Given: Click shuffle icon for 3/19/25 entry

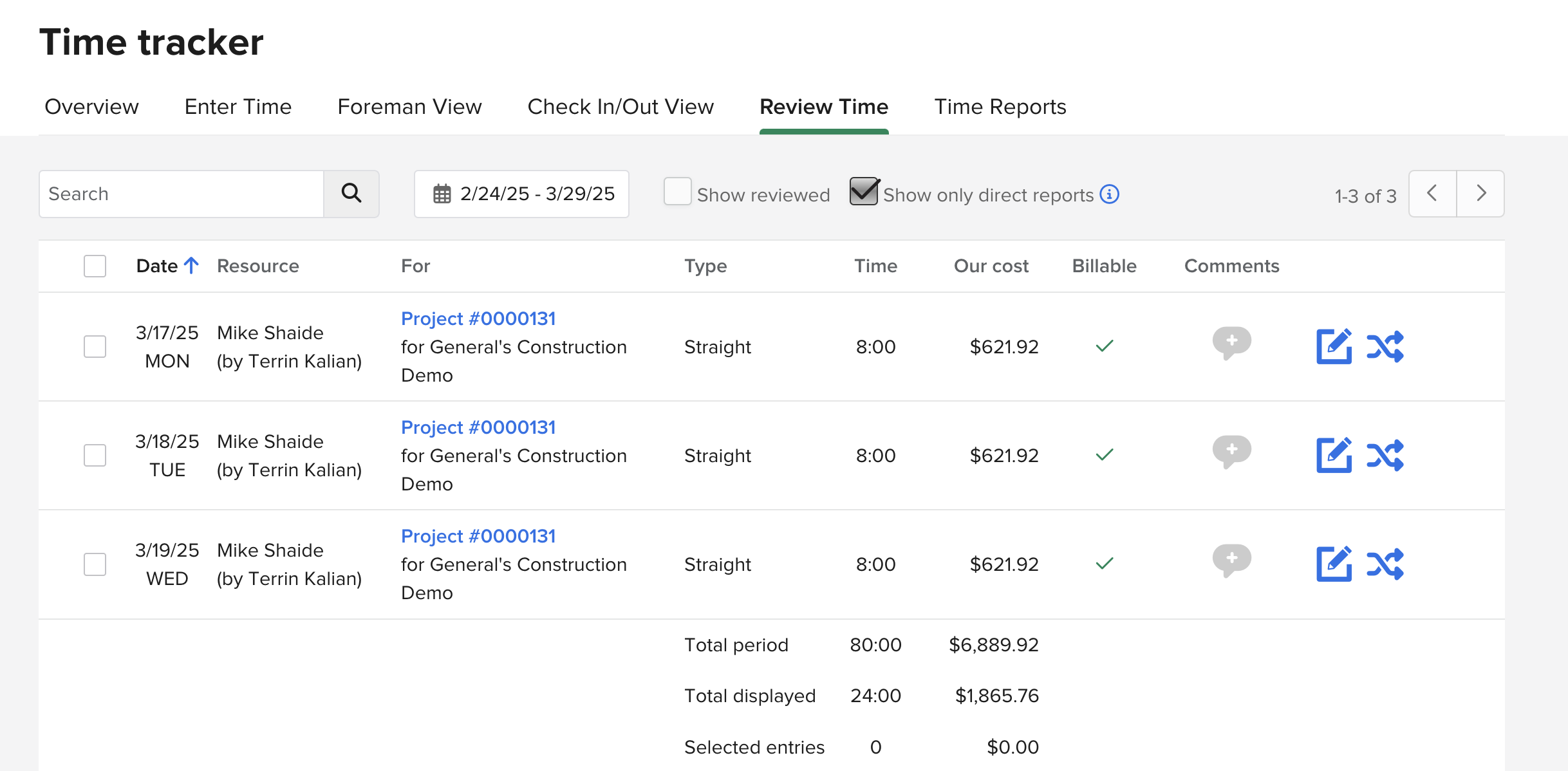Looking at the screenshot, I should click(x=1385, y=564).
